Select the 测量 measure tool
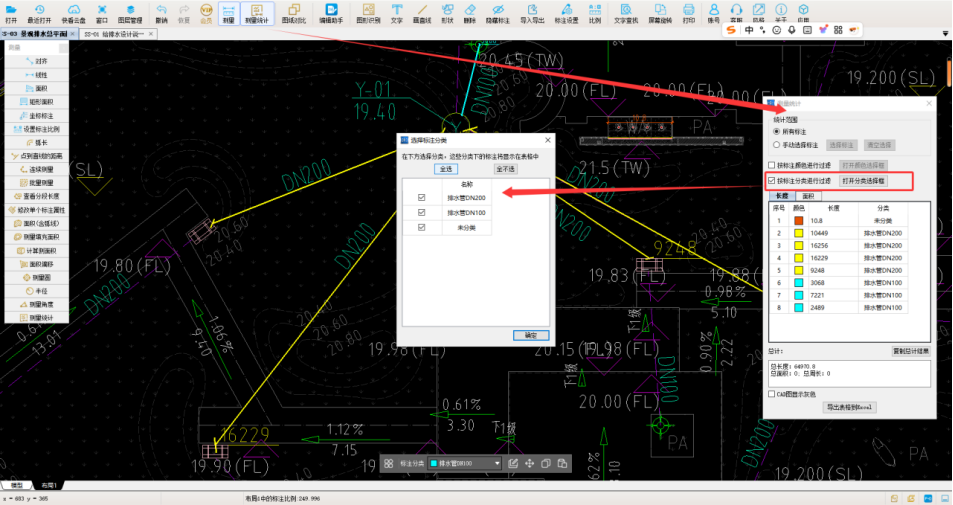The height and width of the screenshot is (505, 953). pyautogui.click(x=228, y=12)
